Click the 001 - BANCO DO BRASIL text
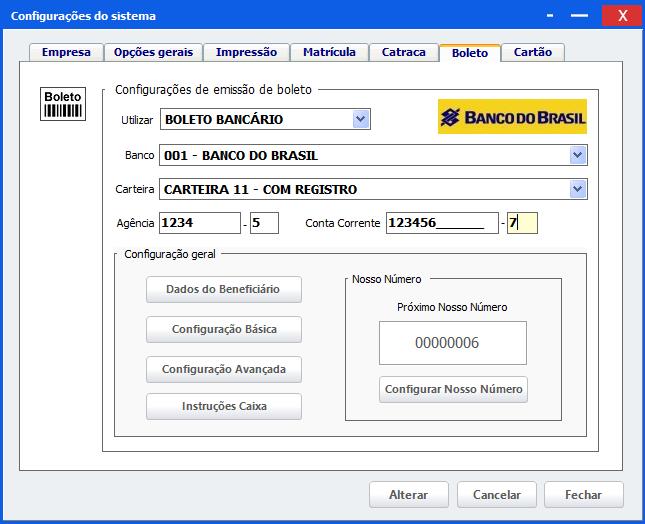The width and height of the screenshot is (645, 524). coord(241,155)
